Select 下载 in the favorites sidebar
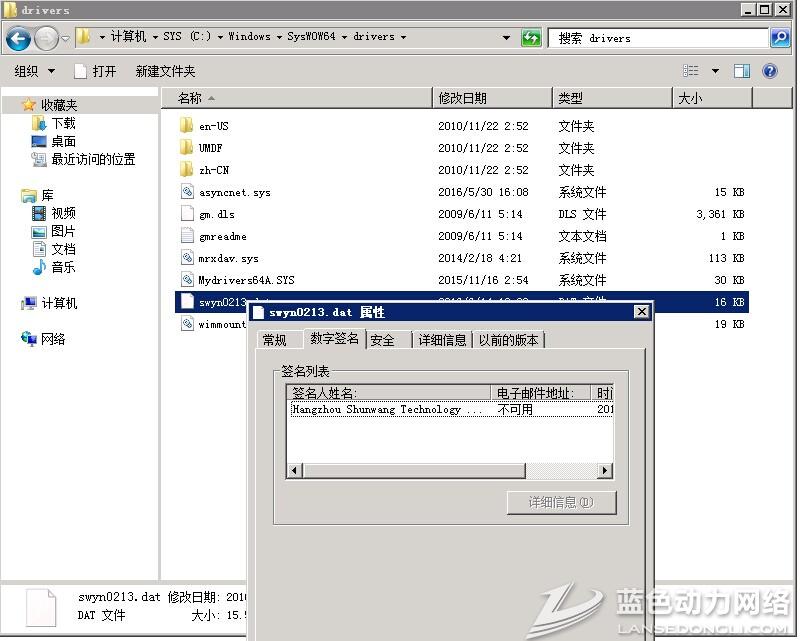 [63, 123]
